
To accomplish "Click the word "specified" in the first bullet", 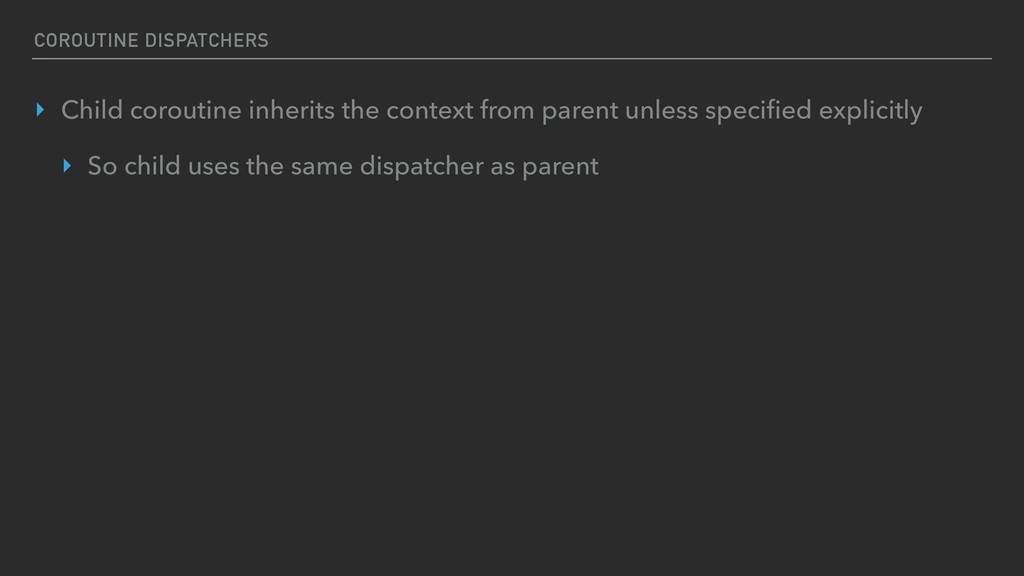I will pyautogui.click(x=758, y=111).
